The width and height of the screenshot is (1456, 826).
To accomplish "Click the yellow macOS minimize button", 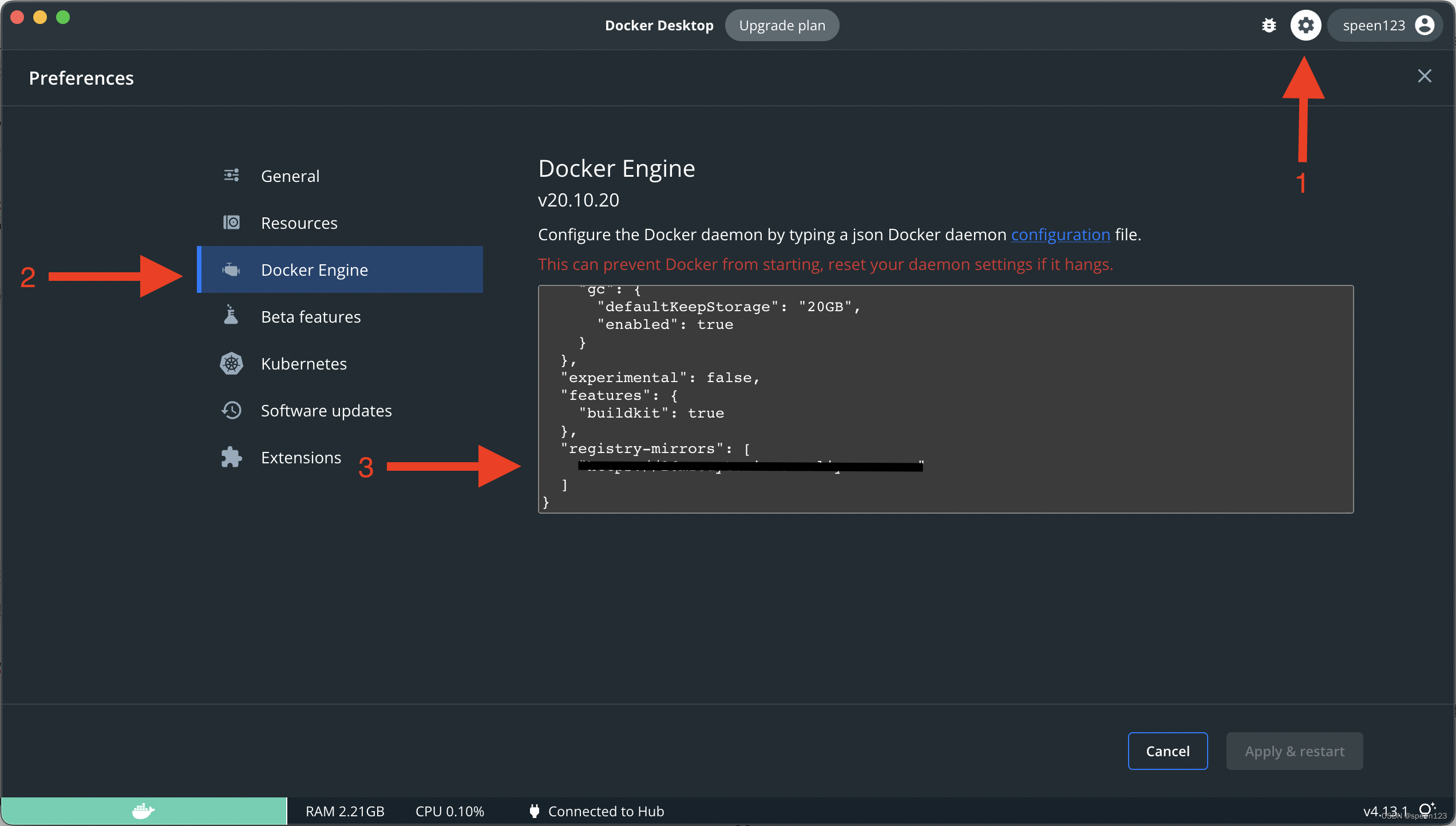I will 40,17.
